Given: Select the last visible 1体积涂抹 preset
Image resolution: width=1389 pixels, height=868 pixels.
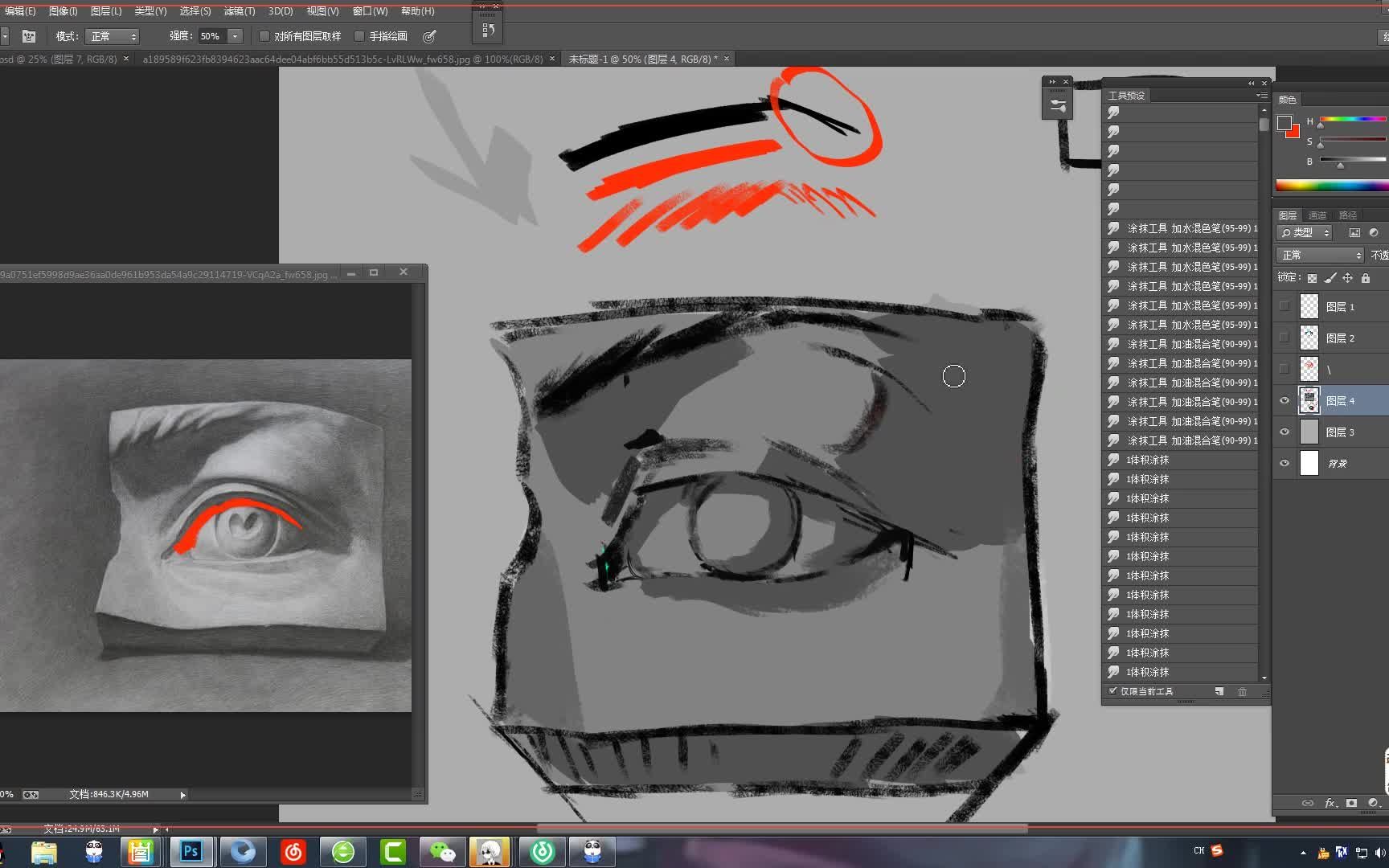Looking at the screenshot, I should pyautogui.click(x=1182, y=672).
